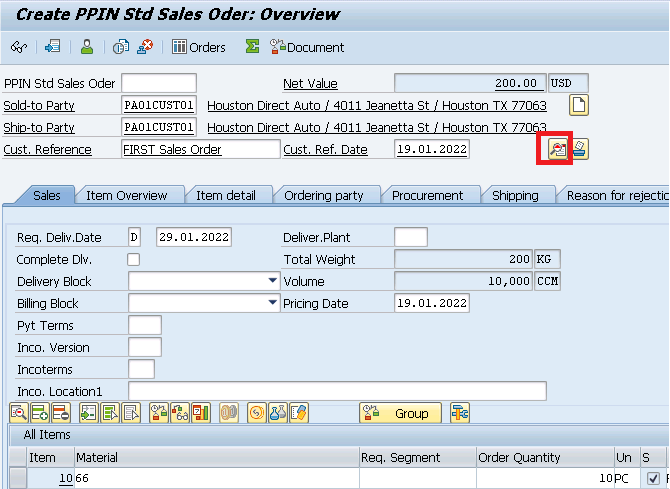Image resolution: width=670 pixels, height=489 pixels.
Task: Click item details magnifier icon above All Items
Action: point(19,413)
